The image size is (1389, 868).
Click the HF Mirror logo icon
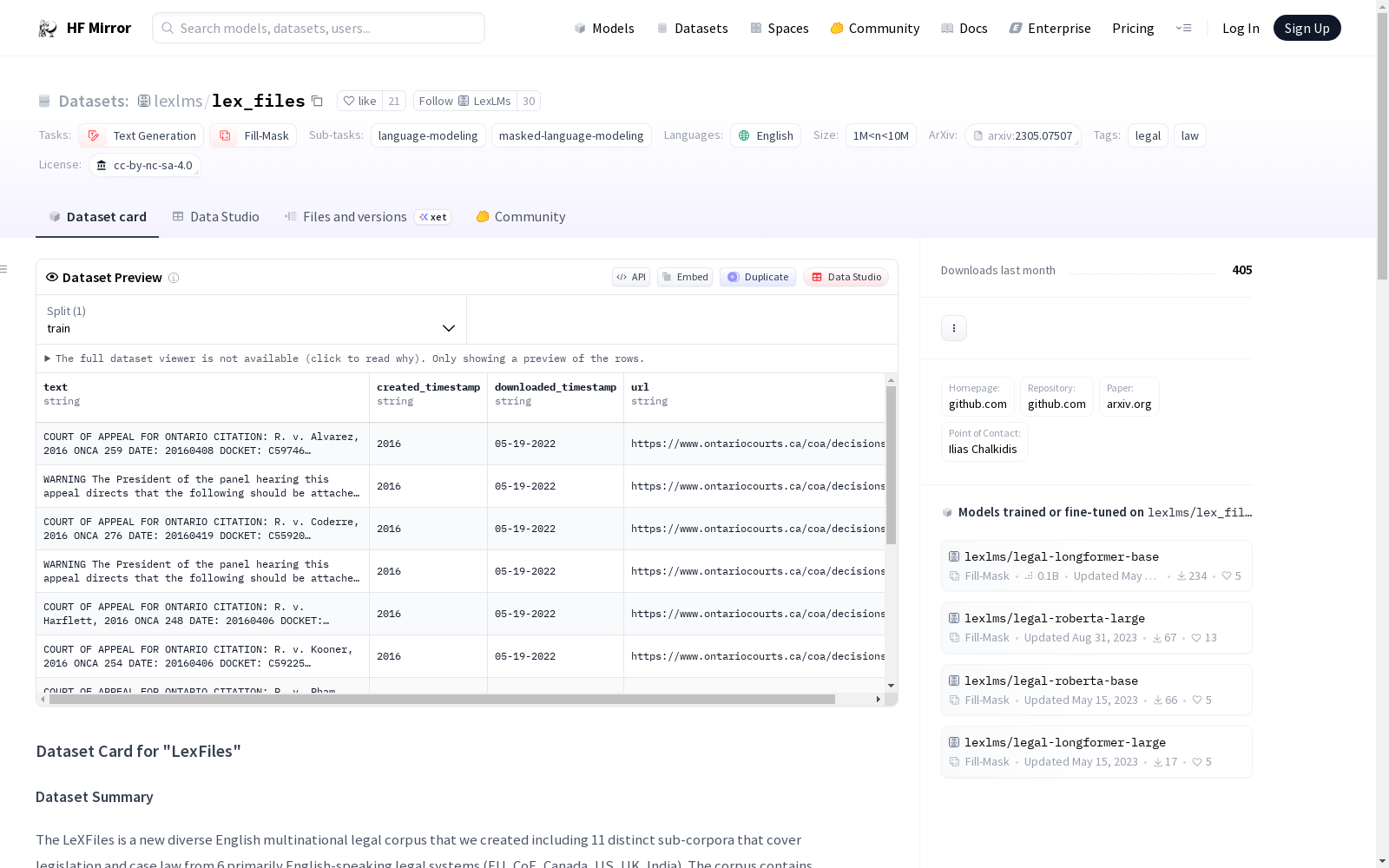point(48,29)
